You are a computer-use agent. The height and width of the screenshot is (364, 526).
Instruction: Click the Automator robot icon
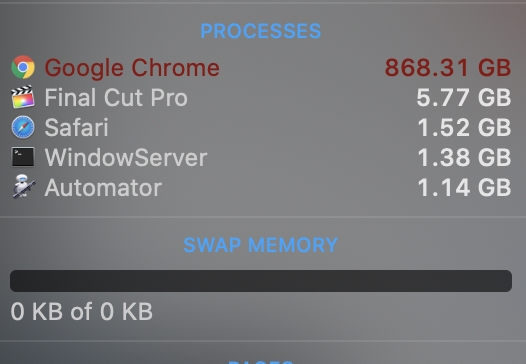(x=23, y=186)
